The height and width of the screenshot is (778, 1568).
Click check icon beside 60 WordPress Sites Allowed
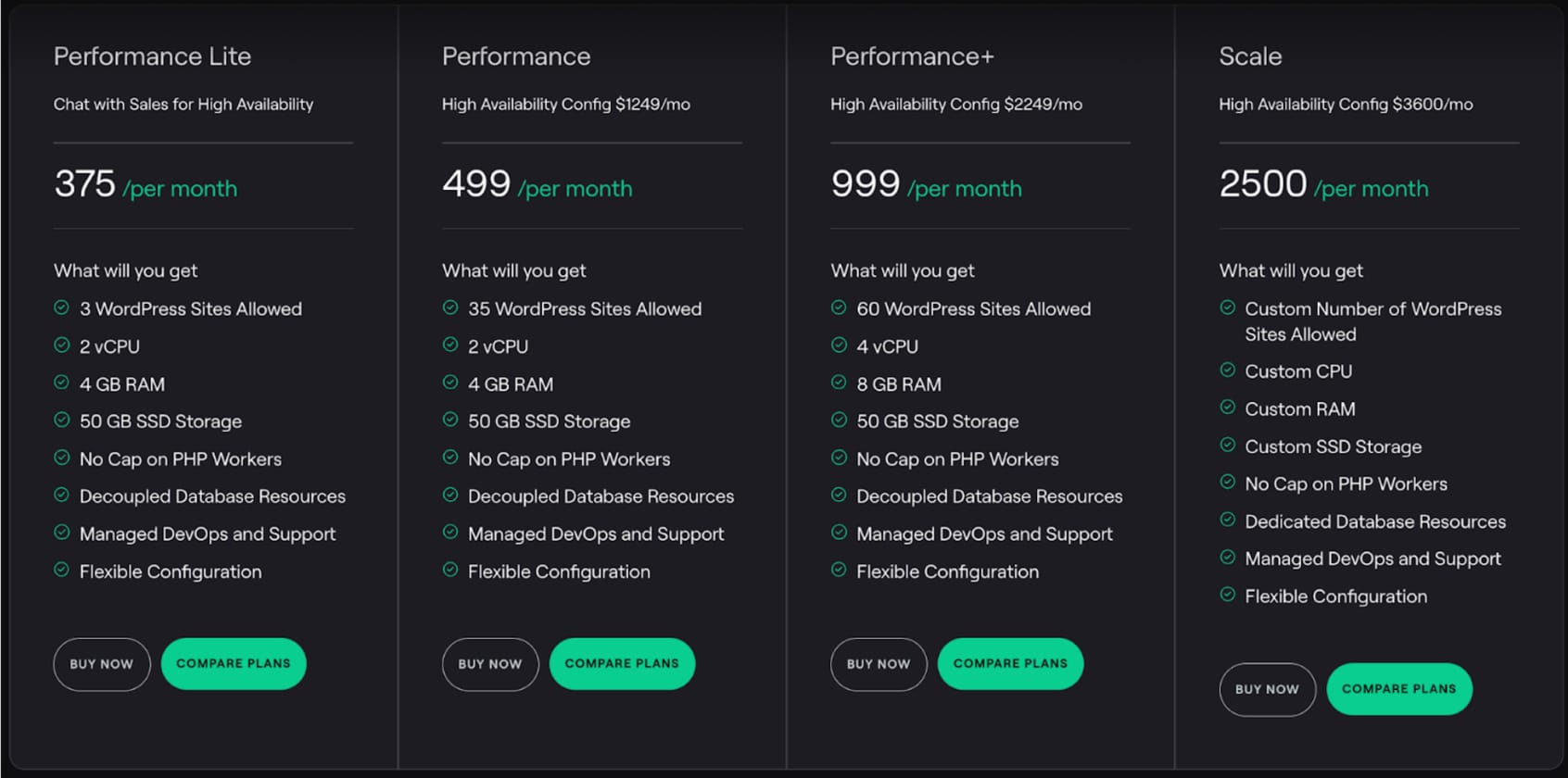pos(839,307)
